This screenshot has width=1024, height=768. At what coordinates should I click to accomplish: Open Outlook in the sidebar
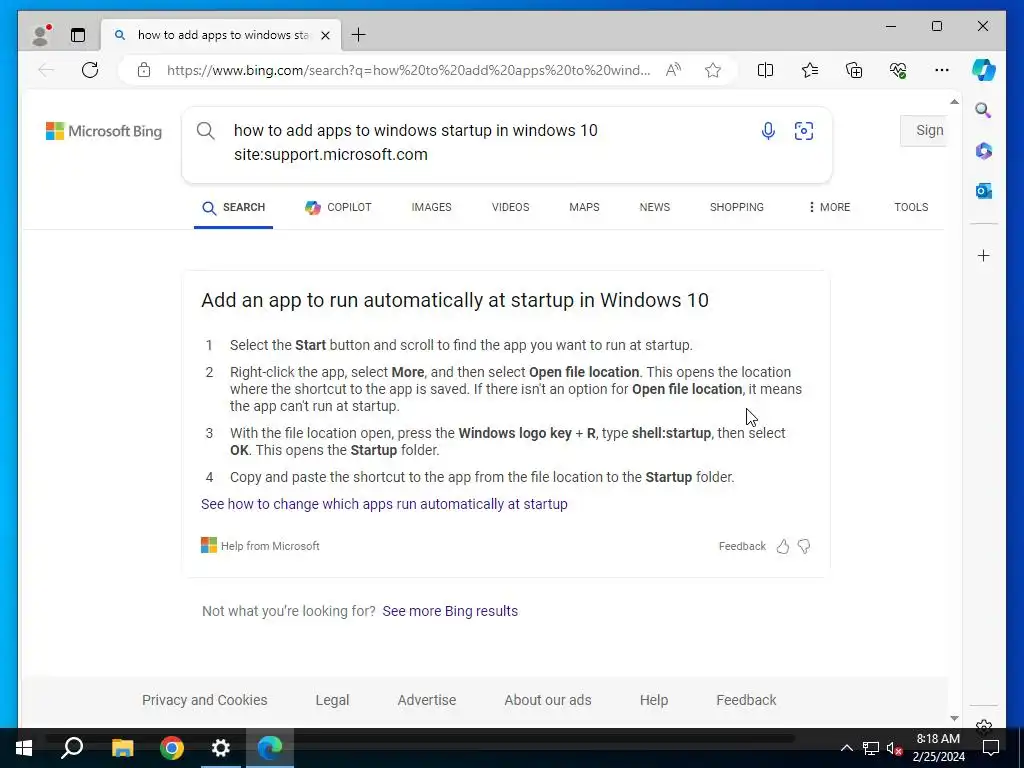[x=984, y=191]
